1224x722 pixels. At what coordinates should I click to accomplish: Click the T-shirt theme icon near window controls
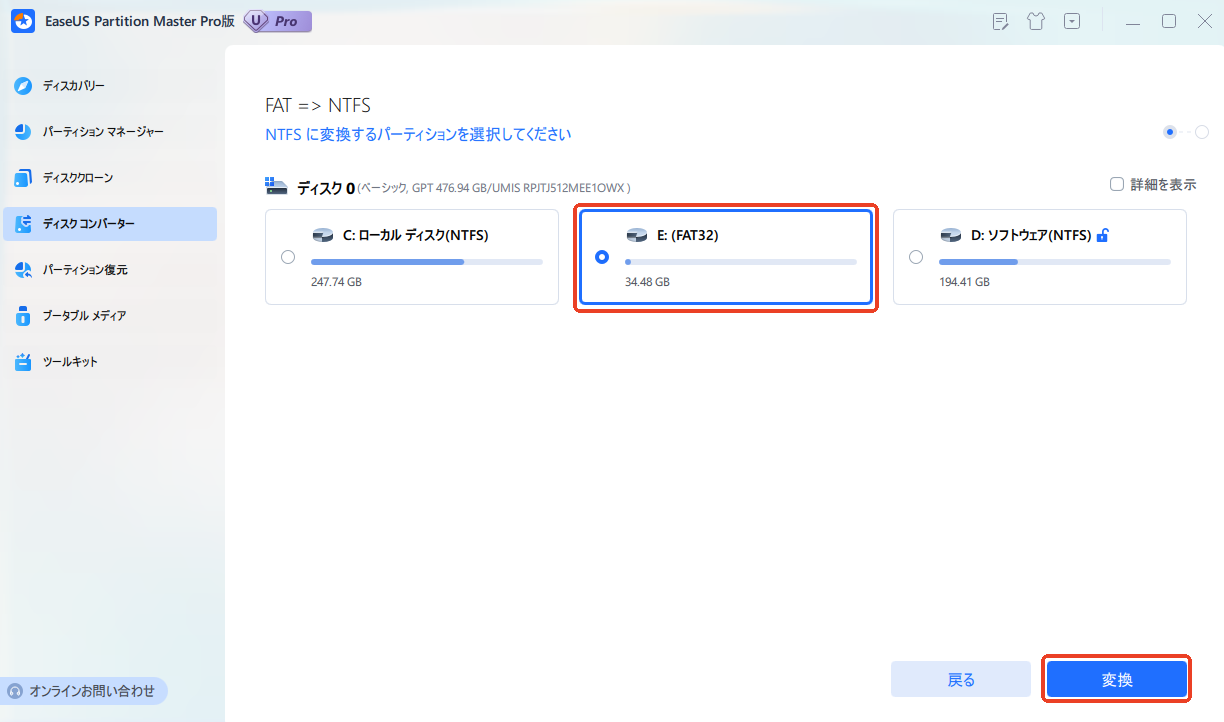(x=1036, y=20)
